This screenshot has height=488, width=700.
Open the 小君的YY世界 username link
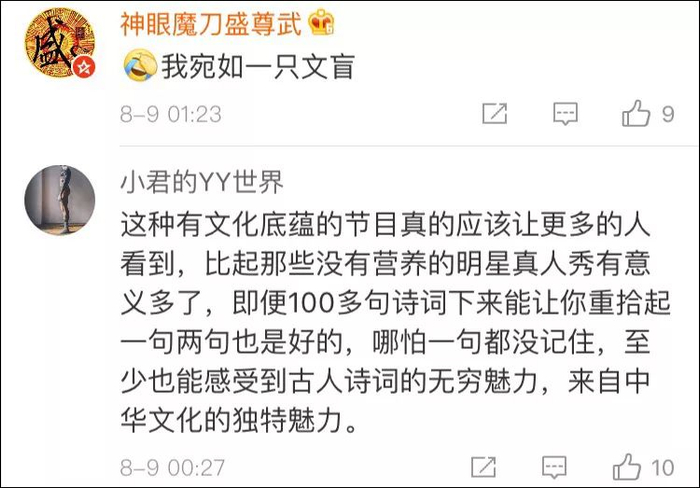[x=202, y=182]
